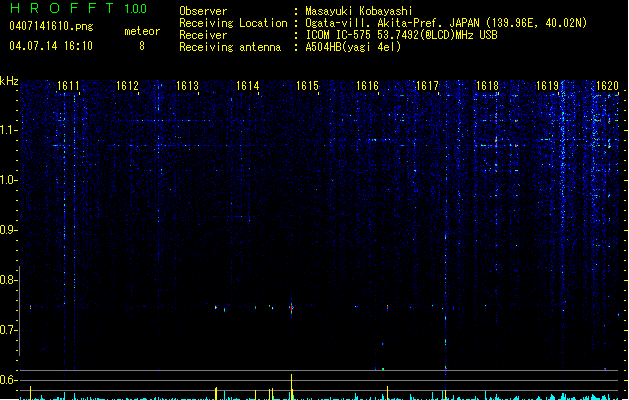Image resolution: width=629 pixels, height=400 pixels.
Task: Click the date stamp 04.07.14 16:10
Action: coord(51,46)
